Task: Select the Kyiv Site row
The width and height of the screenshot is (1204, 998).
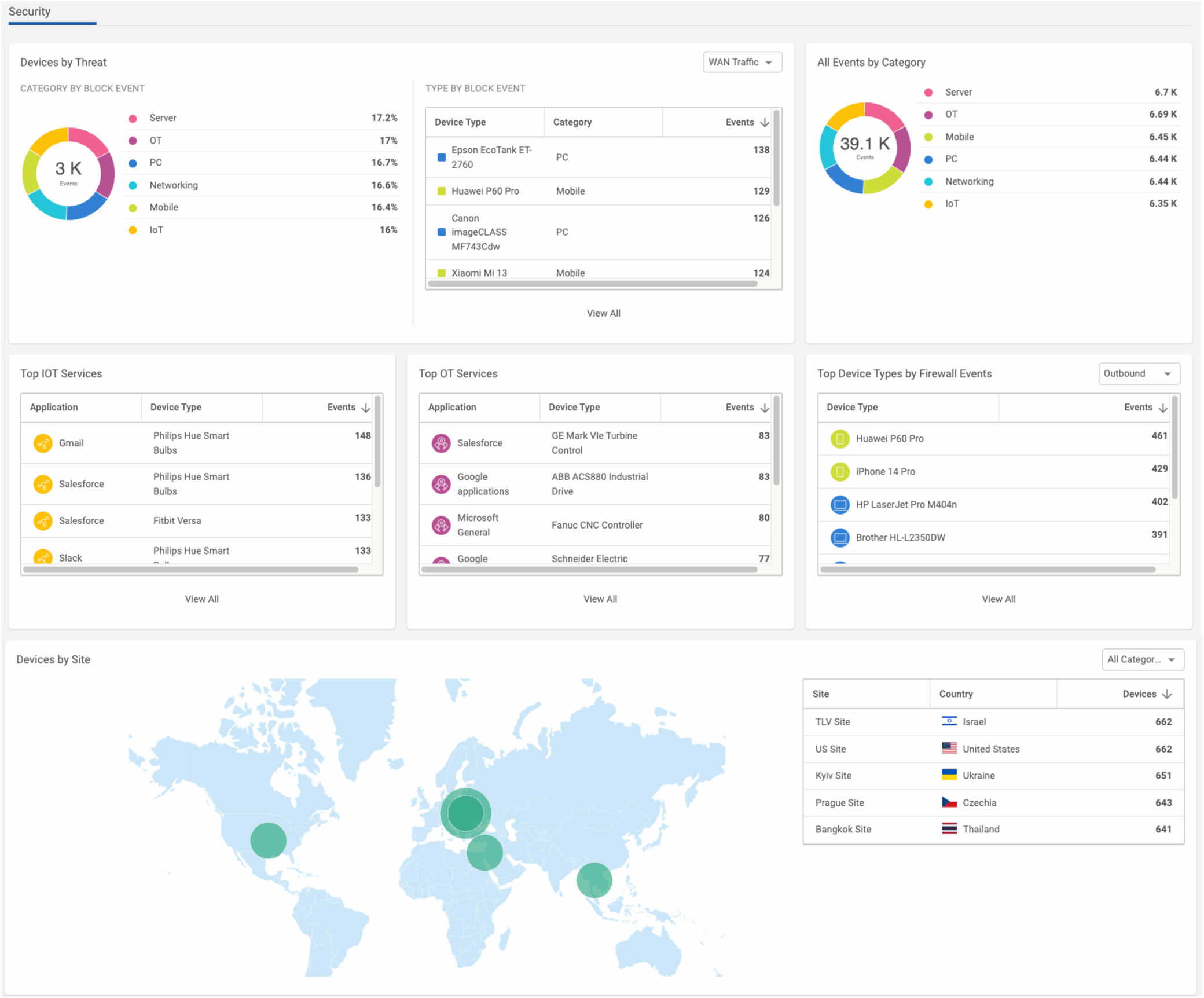Action: click(x=993, y=776)
